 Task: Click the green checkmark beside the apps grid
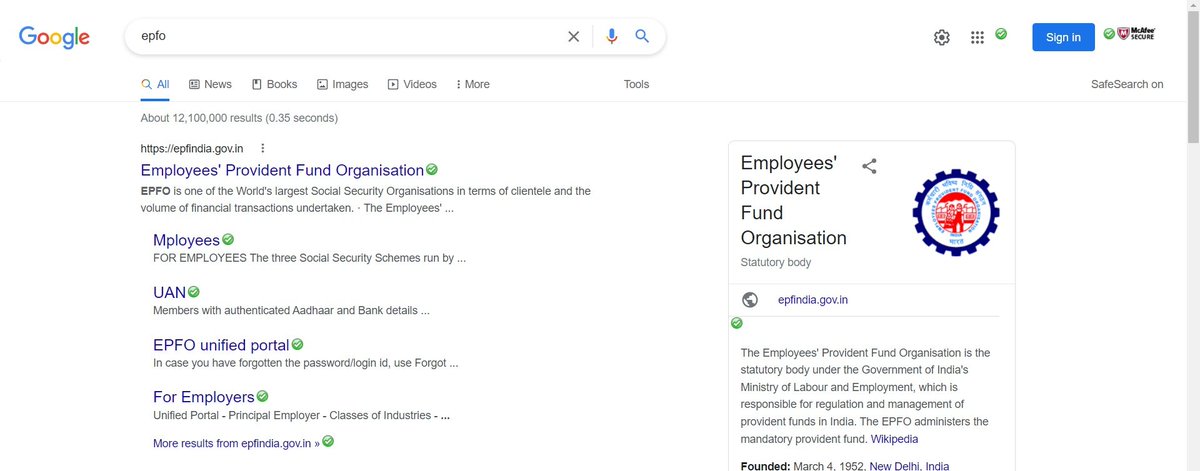[x=1001, y=33]
